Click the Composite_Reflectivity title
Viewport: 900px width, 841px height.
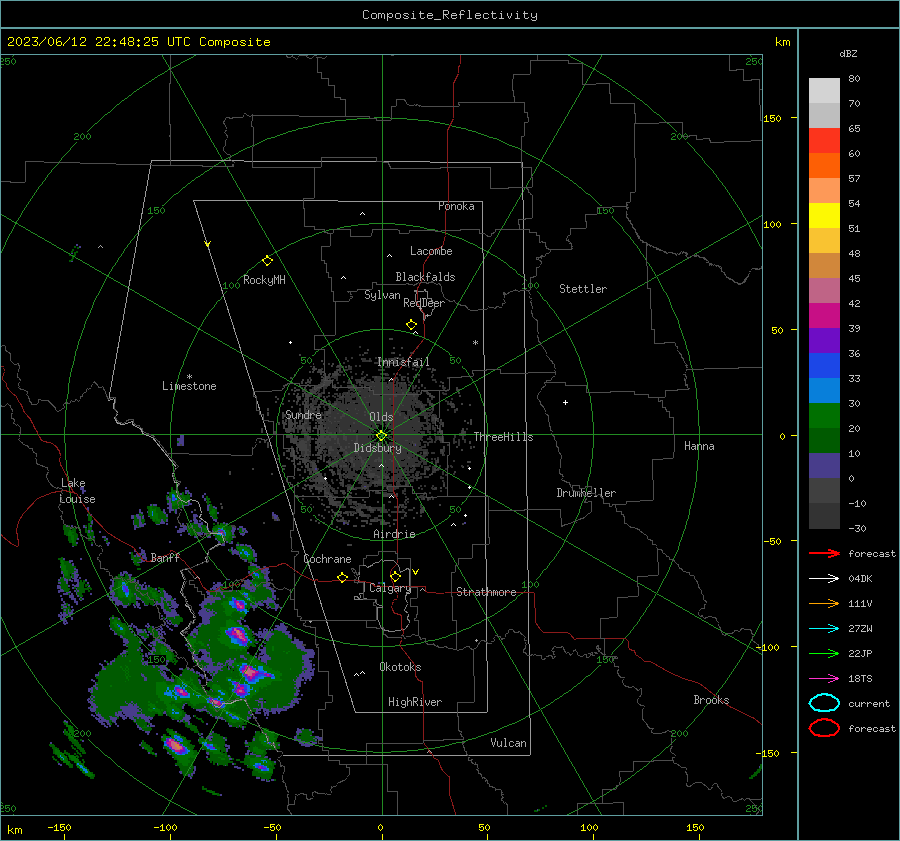[x=450, y=15]
